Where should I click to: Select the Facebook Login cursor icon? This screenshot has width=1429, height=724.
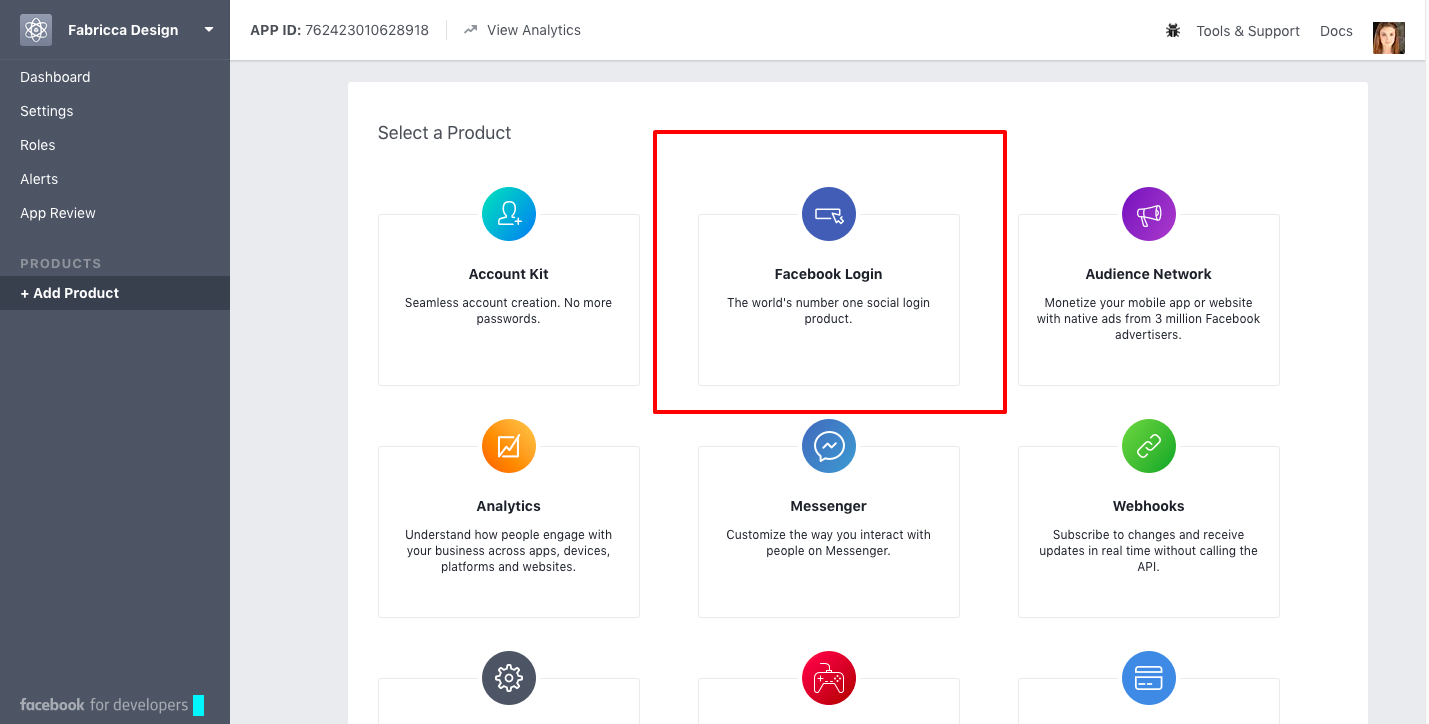coord(828,214)
